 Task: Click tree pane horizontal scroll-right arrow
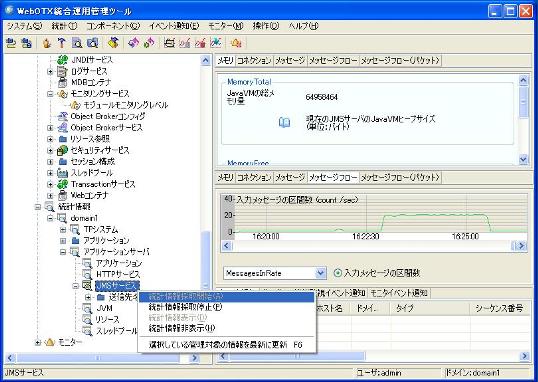pyautogui.click(x=194, y=358)
